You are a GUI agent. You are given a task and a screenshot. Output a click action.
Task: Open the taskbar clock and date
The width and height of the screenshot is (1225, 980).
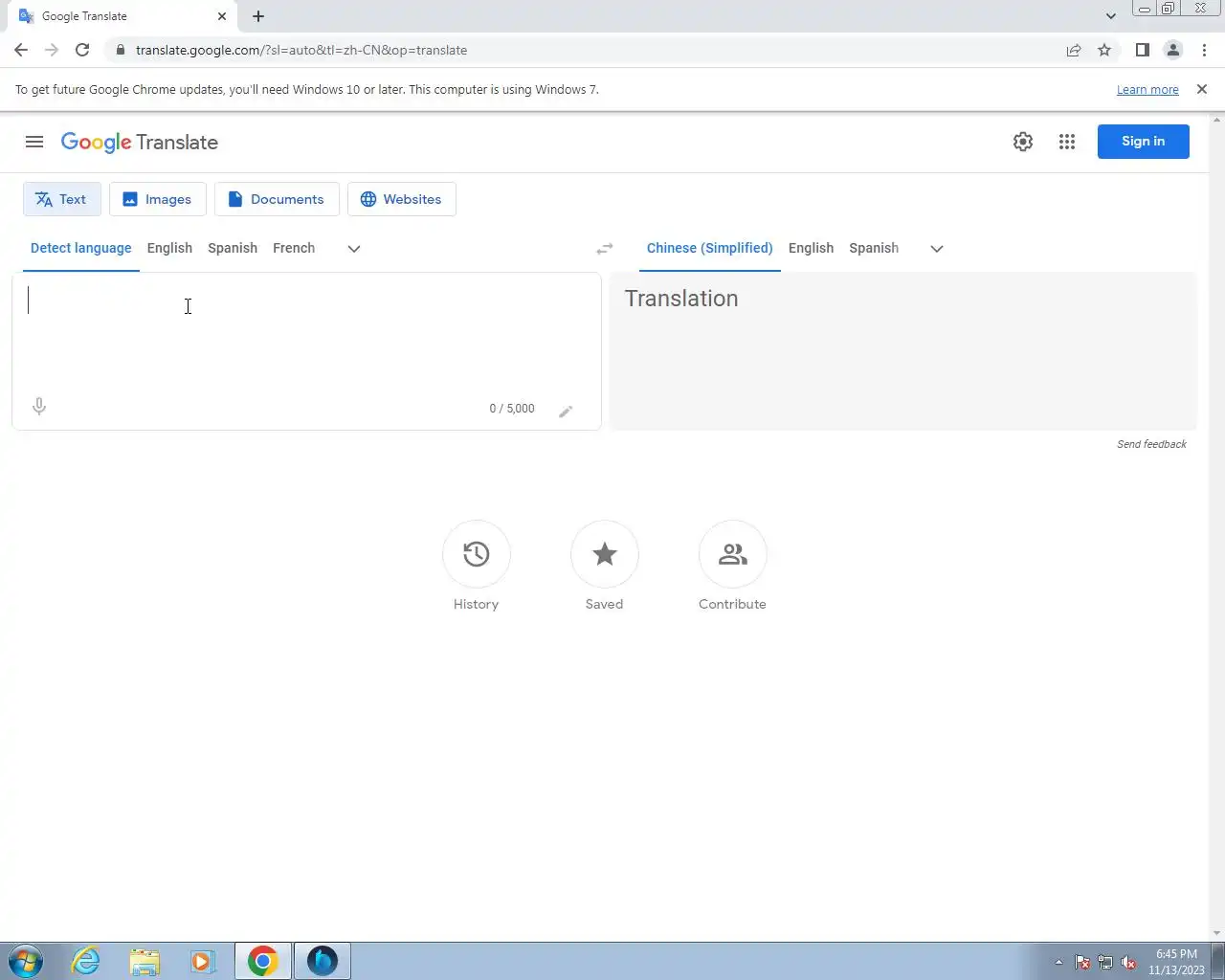pyautogui.click(x=1176, y=962)
